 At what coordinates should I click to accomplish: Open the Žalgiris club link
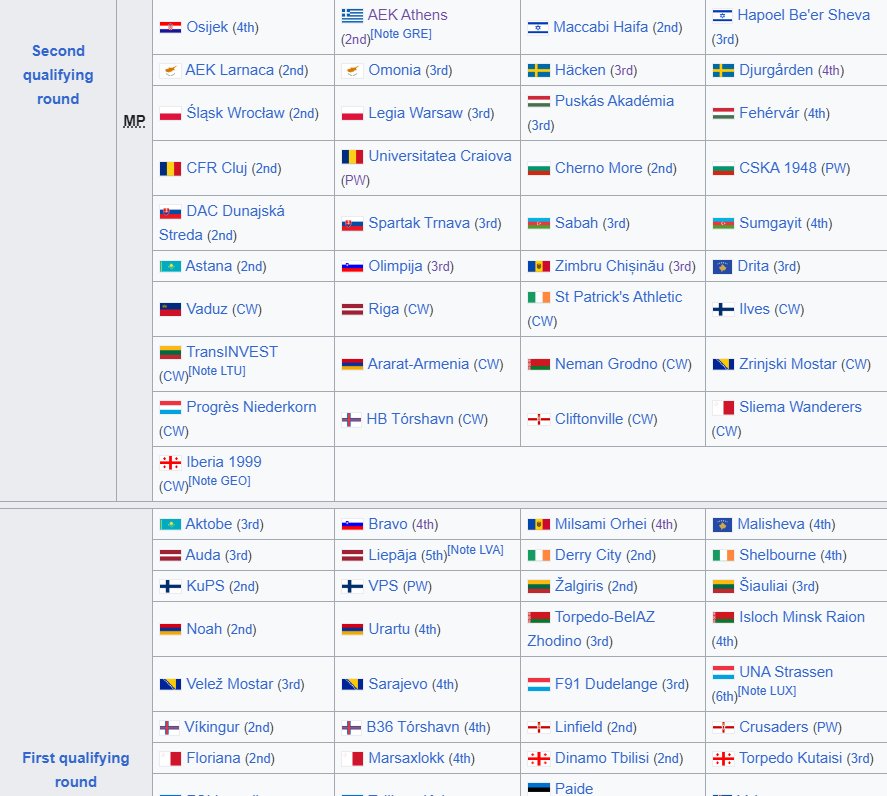[x=579, y=586]
